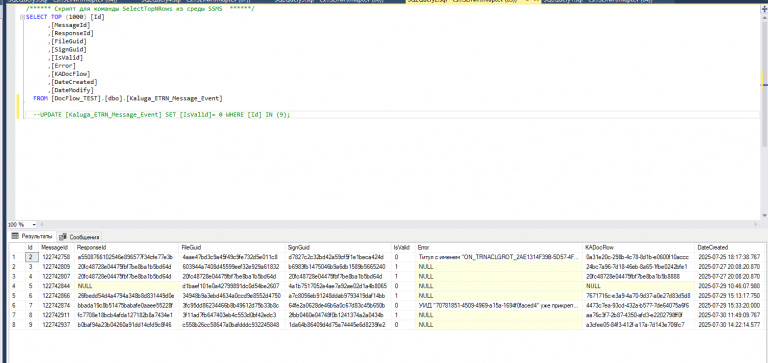Click the editor vertical scrollbar down arrow
This screenshot has width=768, height=363.
765,216
